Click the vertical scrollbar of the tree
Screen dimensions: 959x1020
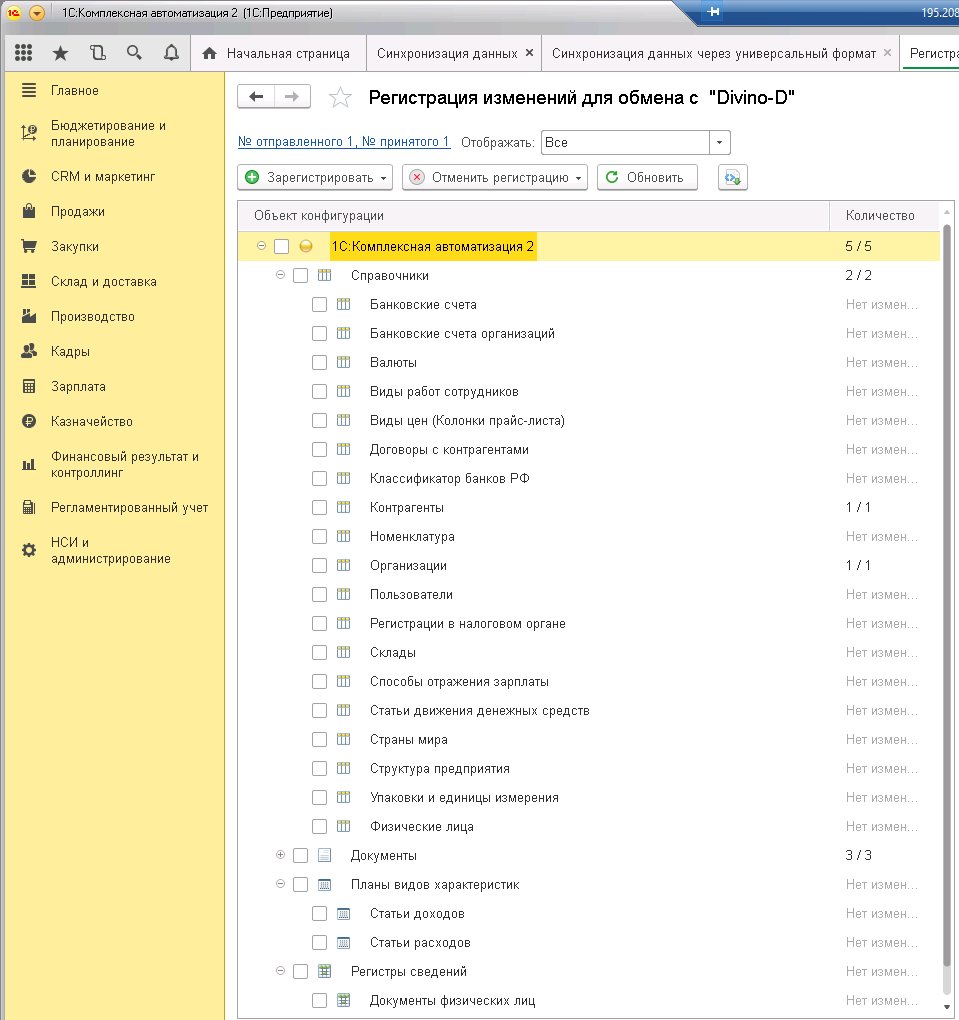[947, 595]
